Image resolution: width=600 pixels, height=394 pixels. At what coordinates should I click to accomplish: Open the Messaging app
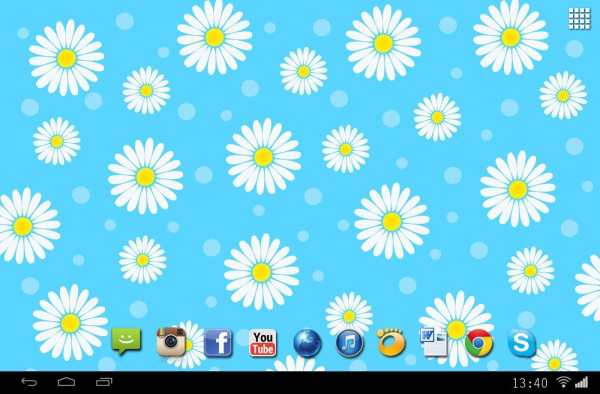click(126, 342)
